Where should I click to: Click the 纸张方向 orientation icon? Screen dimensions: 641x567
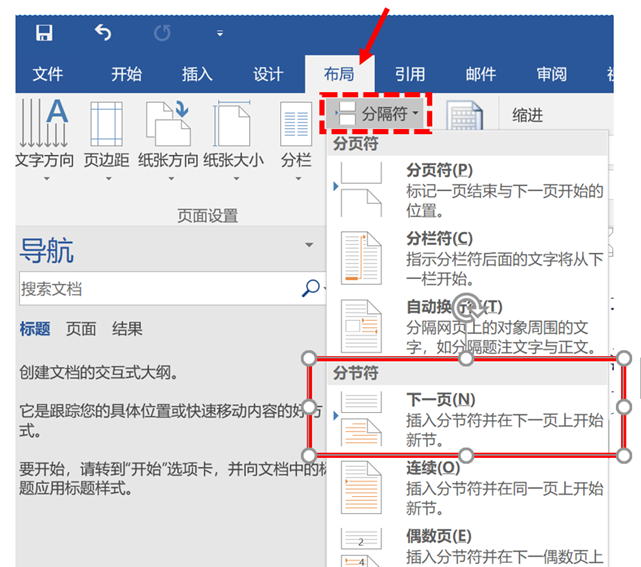coord(168,124)
